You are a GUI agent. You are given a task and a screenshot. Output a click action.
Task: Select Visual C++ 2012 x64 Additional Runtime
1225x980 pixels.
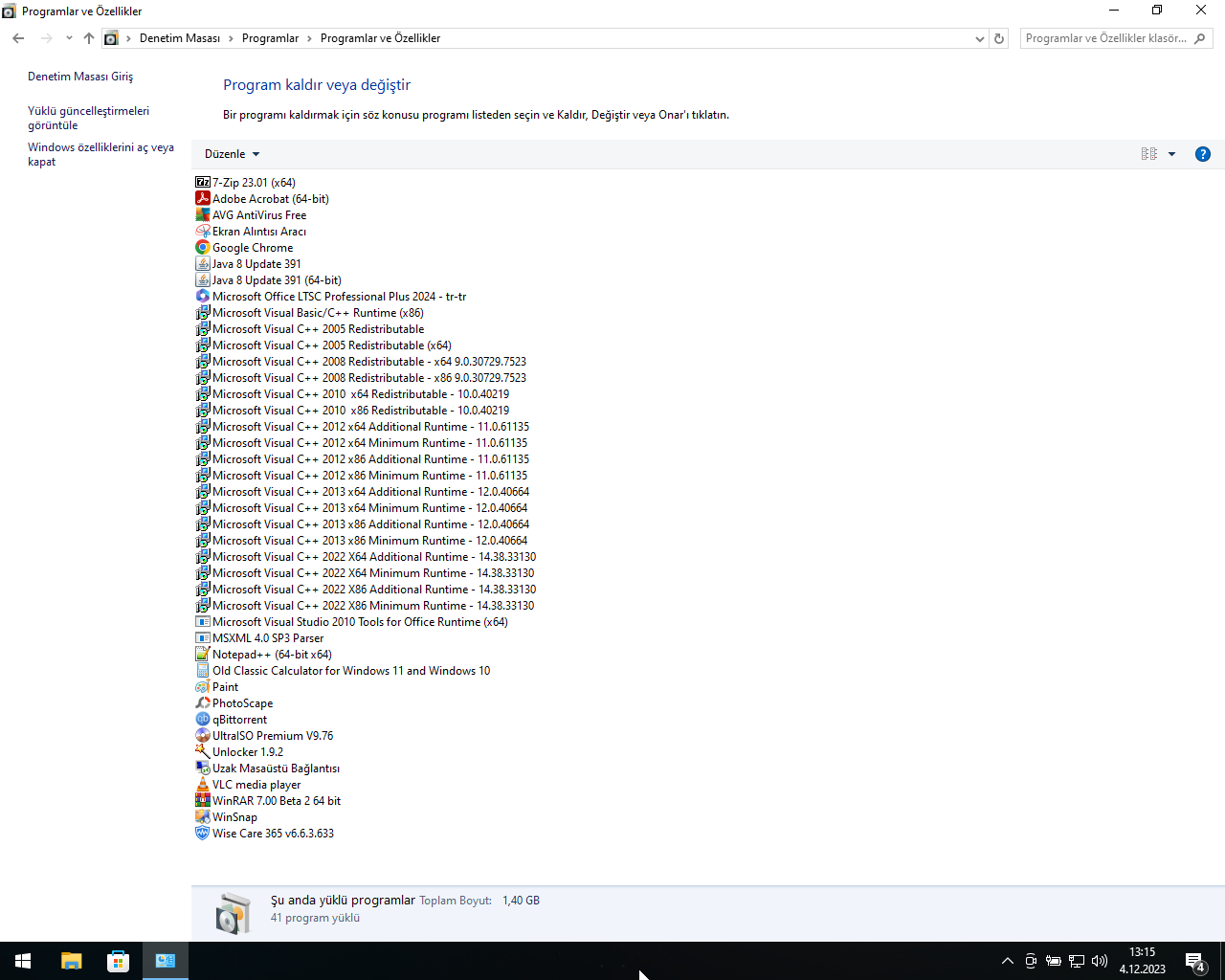pyautogui.click(x=362, y=426)
